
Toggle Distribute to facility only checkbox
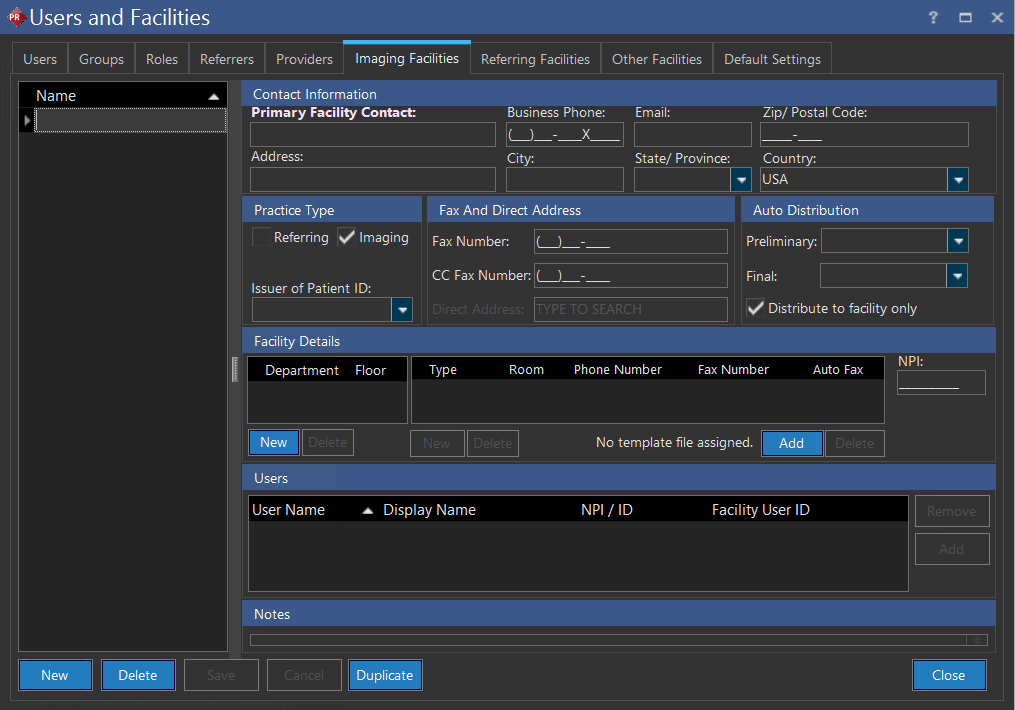(x=756, y=308)
